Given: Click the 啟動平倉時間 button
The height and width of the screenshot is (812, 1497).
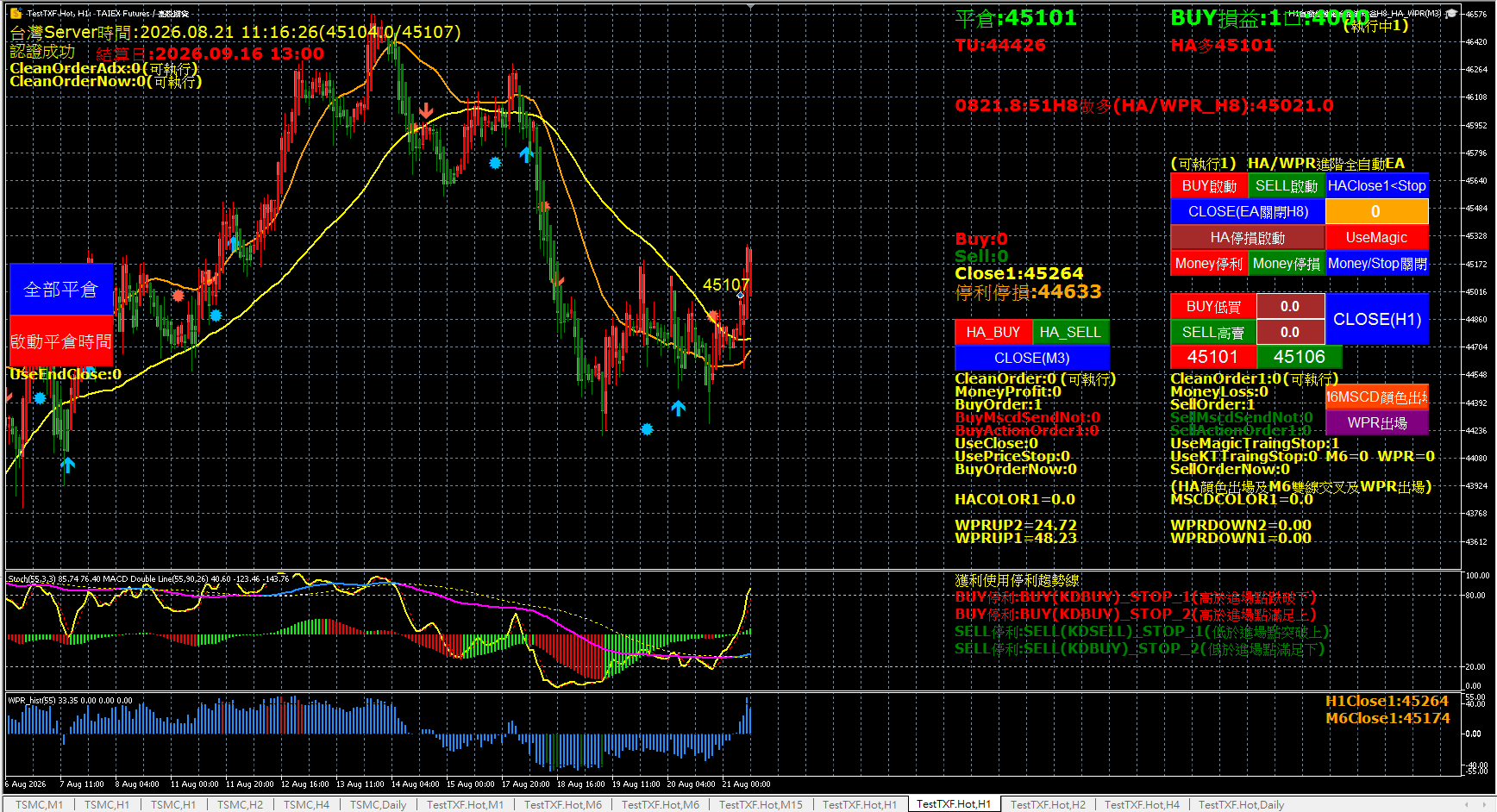Looking at the screenshot, I should tap(61, 341).
